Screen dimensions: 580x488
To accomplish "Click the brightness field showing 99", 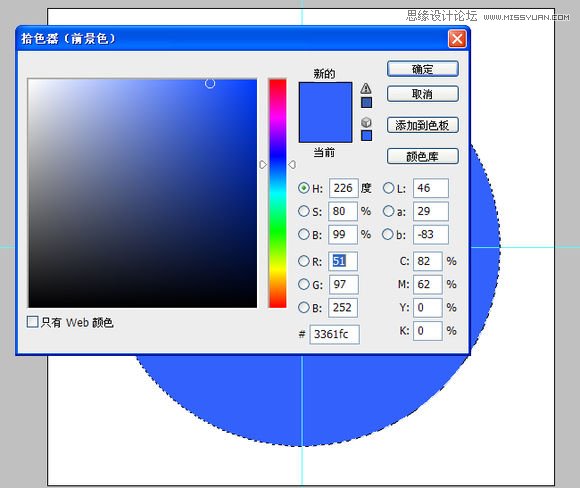I will (343, 234).
